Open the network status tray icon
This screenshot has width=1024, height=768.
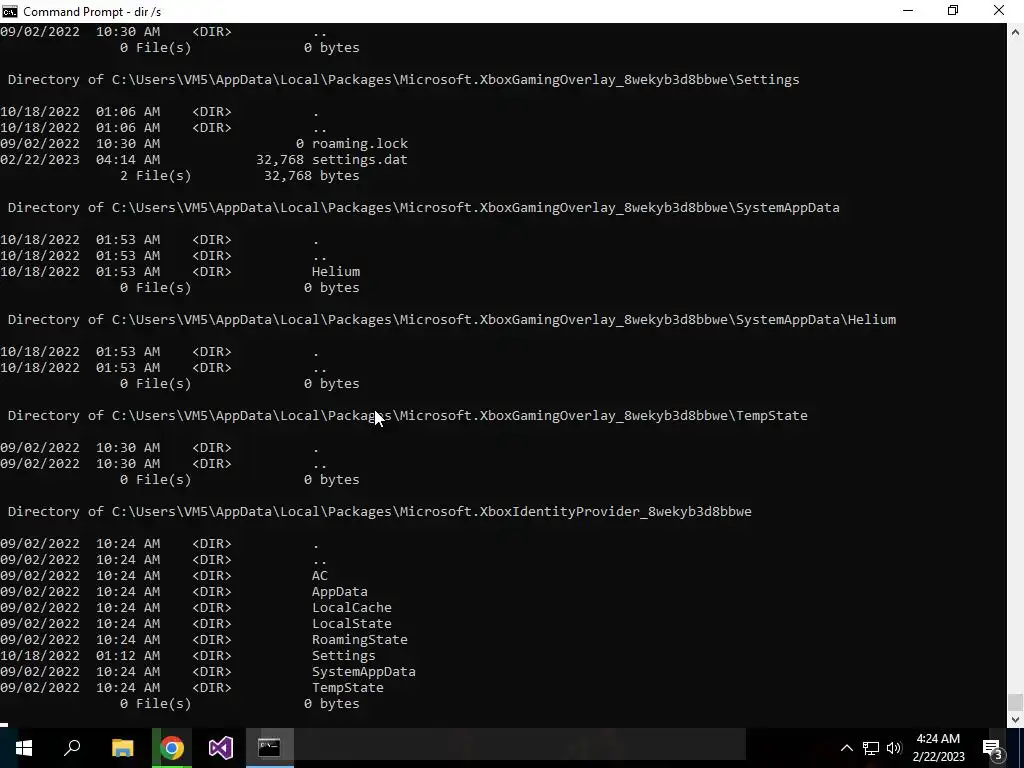871,748
